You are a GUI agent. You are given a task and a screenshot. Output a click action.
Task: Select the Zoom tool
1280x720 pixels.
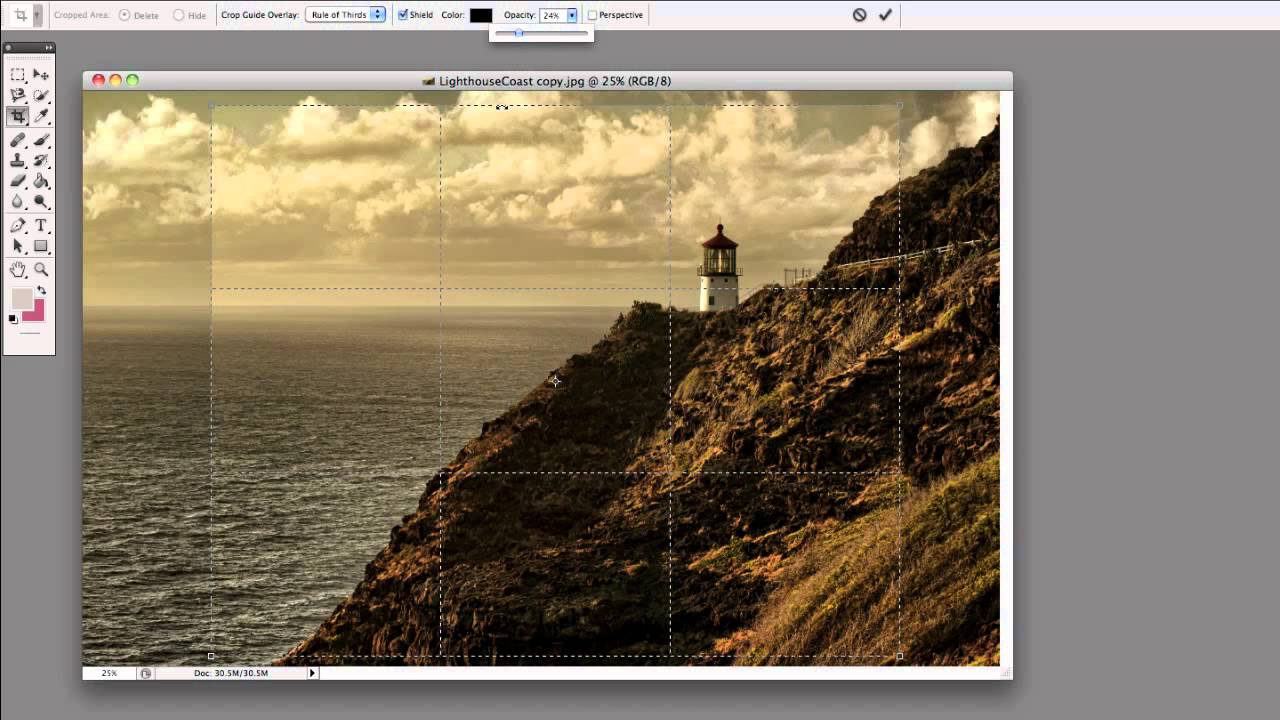coord(41,270)
